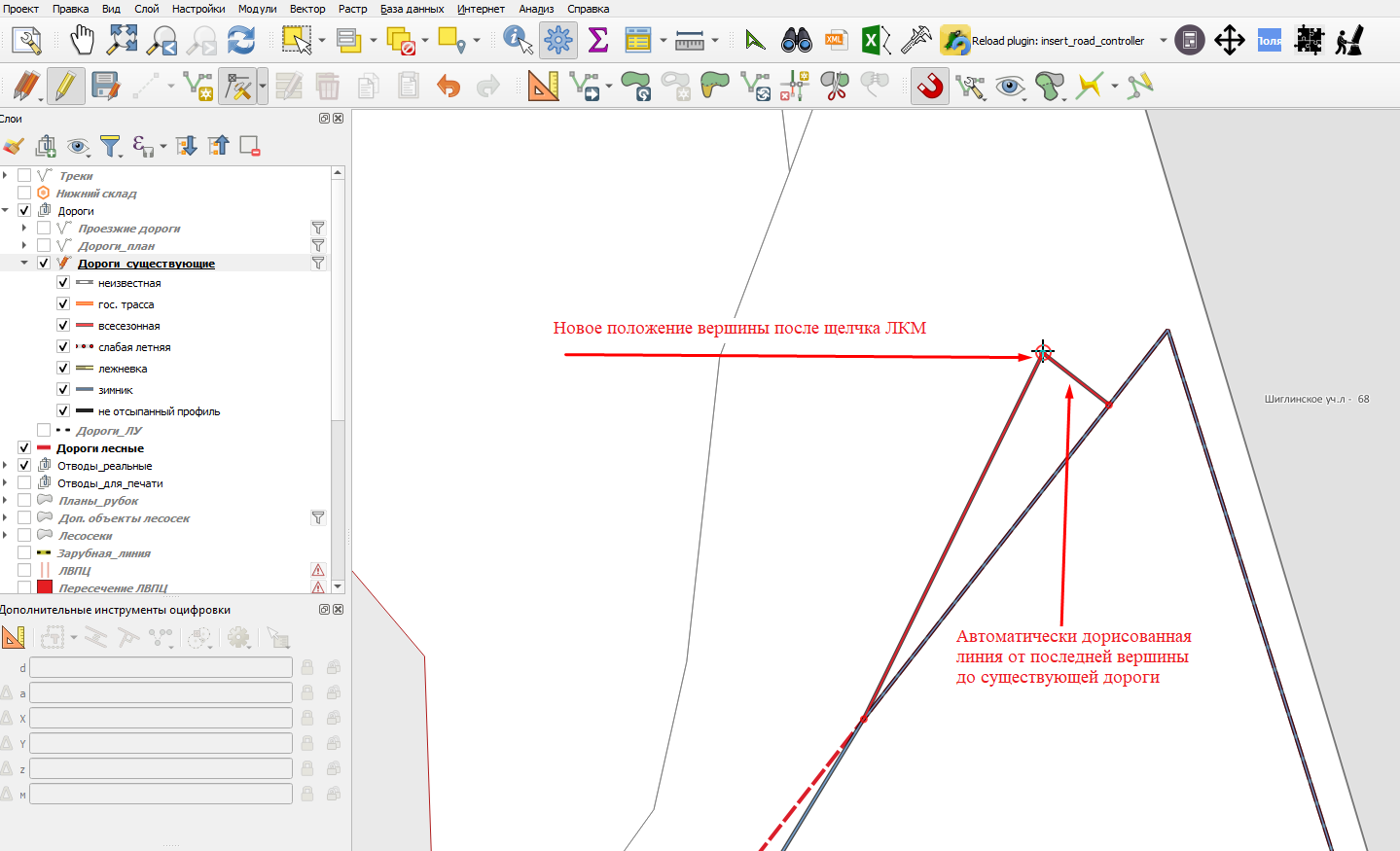Open the База данных menu
Screen dimensions: 1400x851
click(412, 9)
